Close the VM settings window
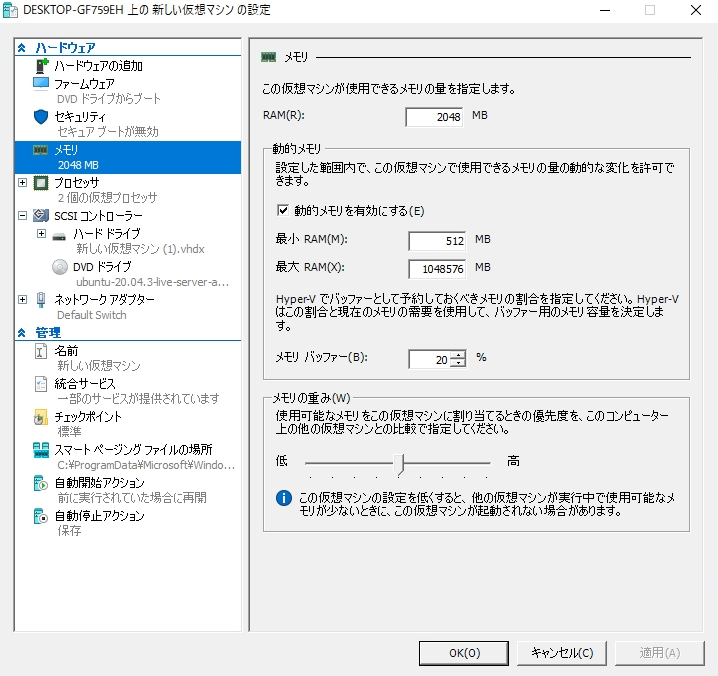The image size is (718, 676). tap(696, 10)
